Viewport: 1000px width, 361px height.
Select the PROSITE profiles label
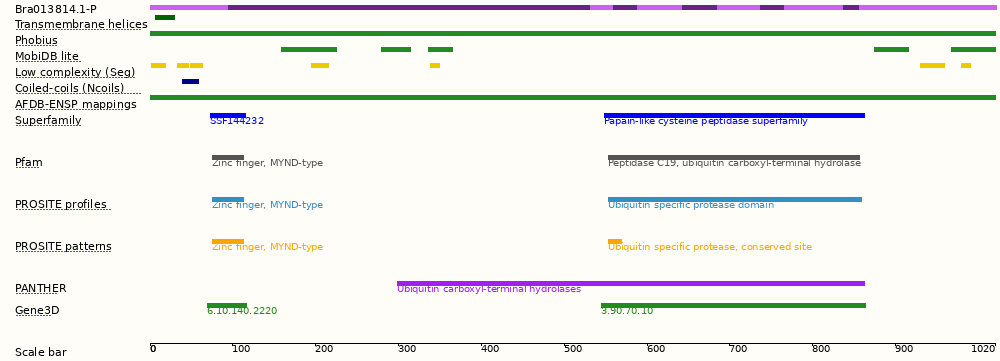coord(62,204)
